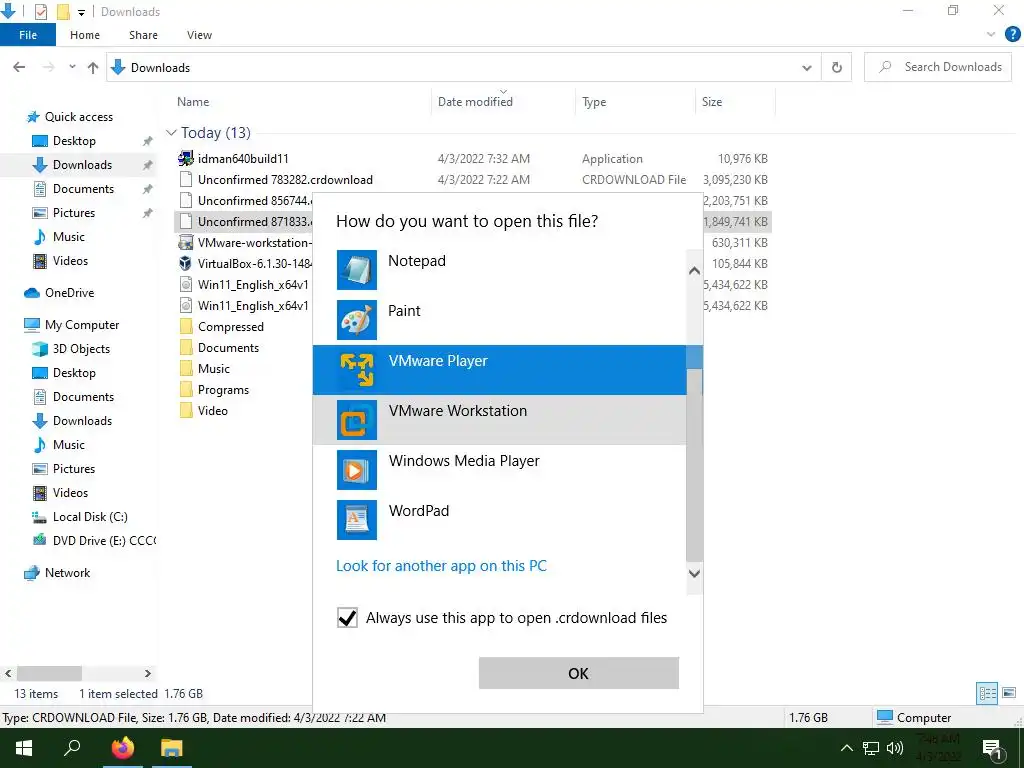
Task: Collapse the Today (13) group
Action: click(171, 133)
